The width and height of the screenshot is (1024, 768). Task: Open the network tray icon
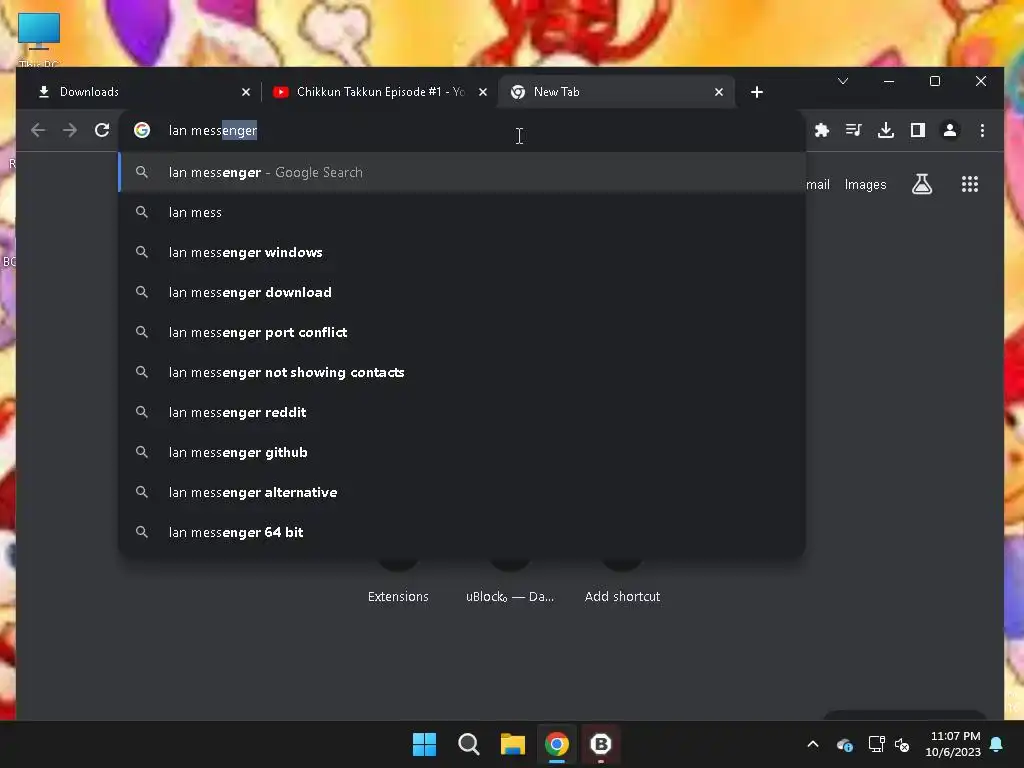click(x=876, y=744)
